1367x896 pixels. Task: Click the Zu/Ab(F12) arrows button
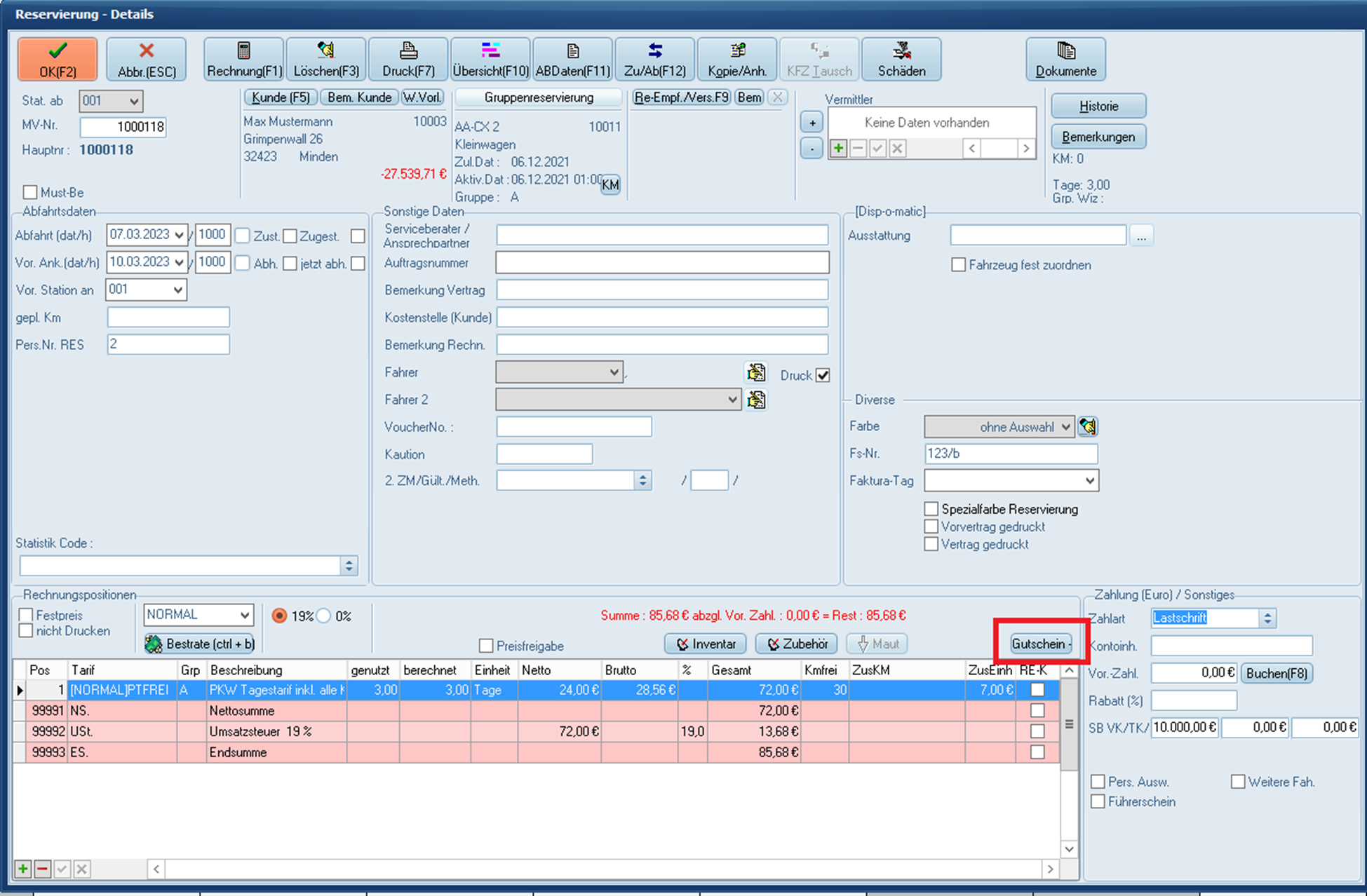[654, 59]
